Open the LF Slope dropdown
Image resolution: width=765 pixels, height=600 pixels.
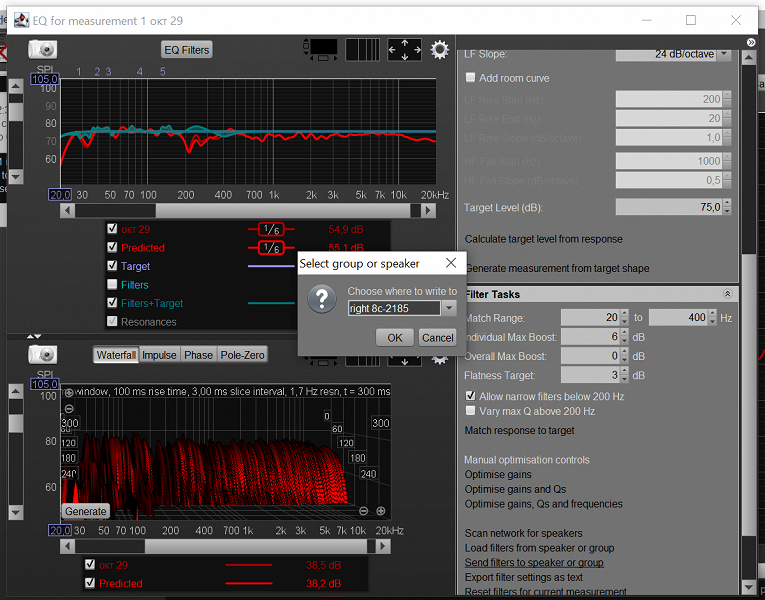(724, 54)
